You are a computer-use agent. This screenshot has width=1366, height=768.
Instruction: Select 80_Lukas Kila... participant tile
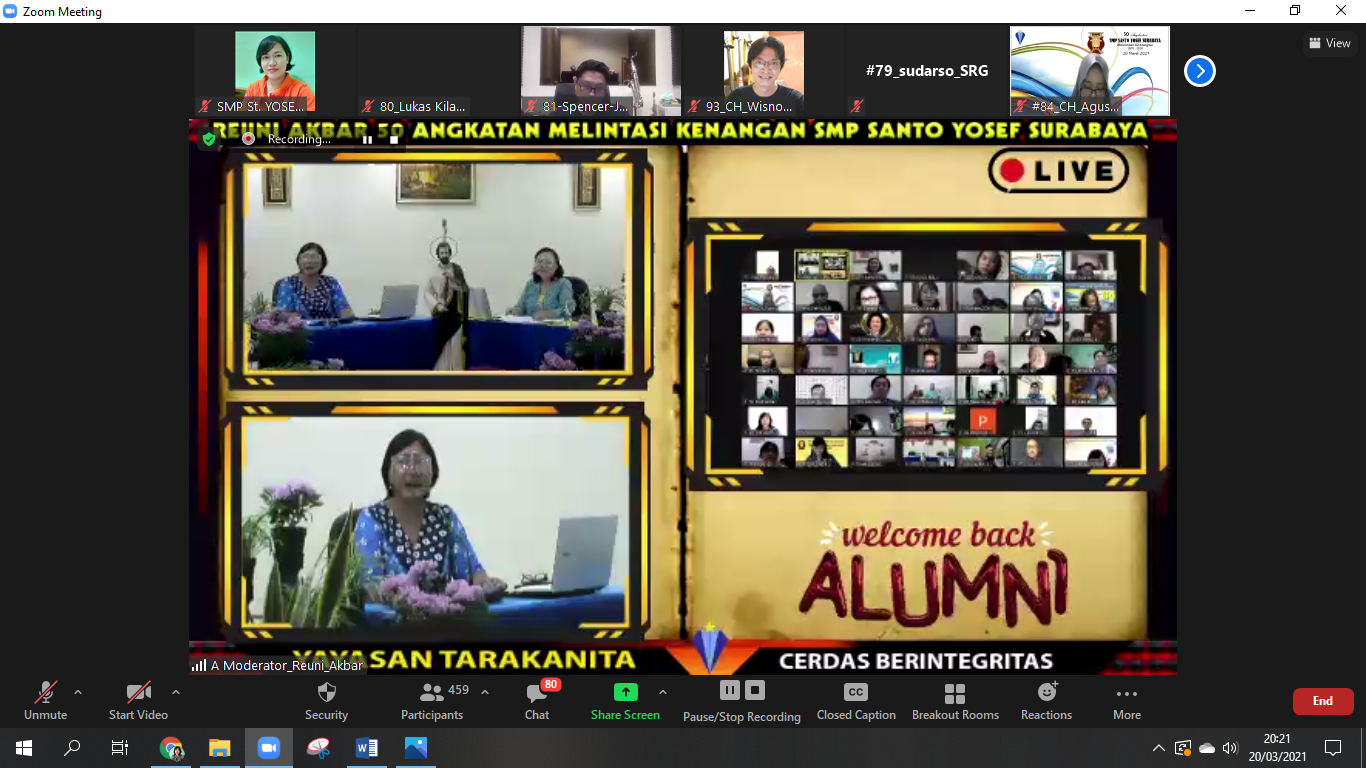point(438,71)
